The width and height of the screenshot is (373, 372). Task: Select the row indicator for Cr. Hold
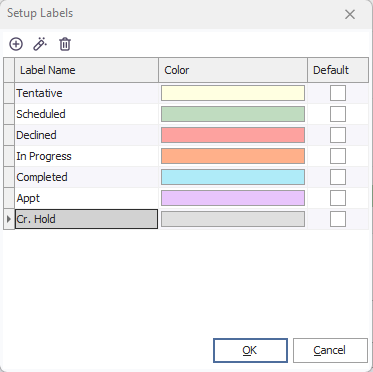(x=9, y=219)
